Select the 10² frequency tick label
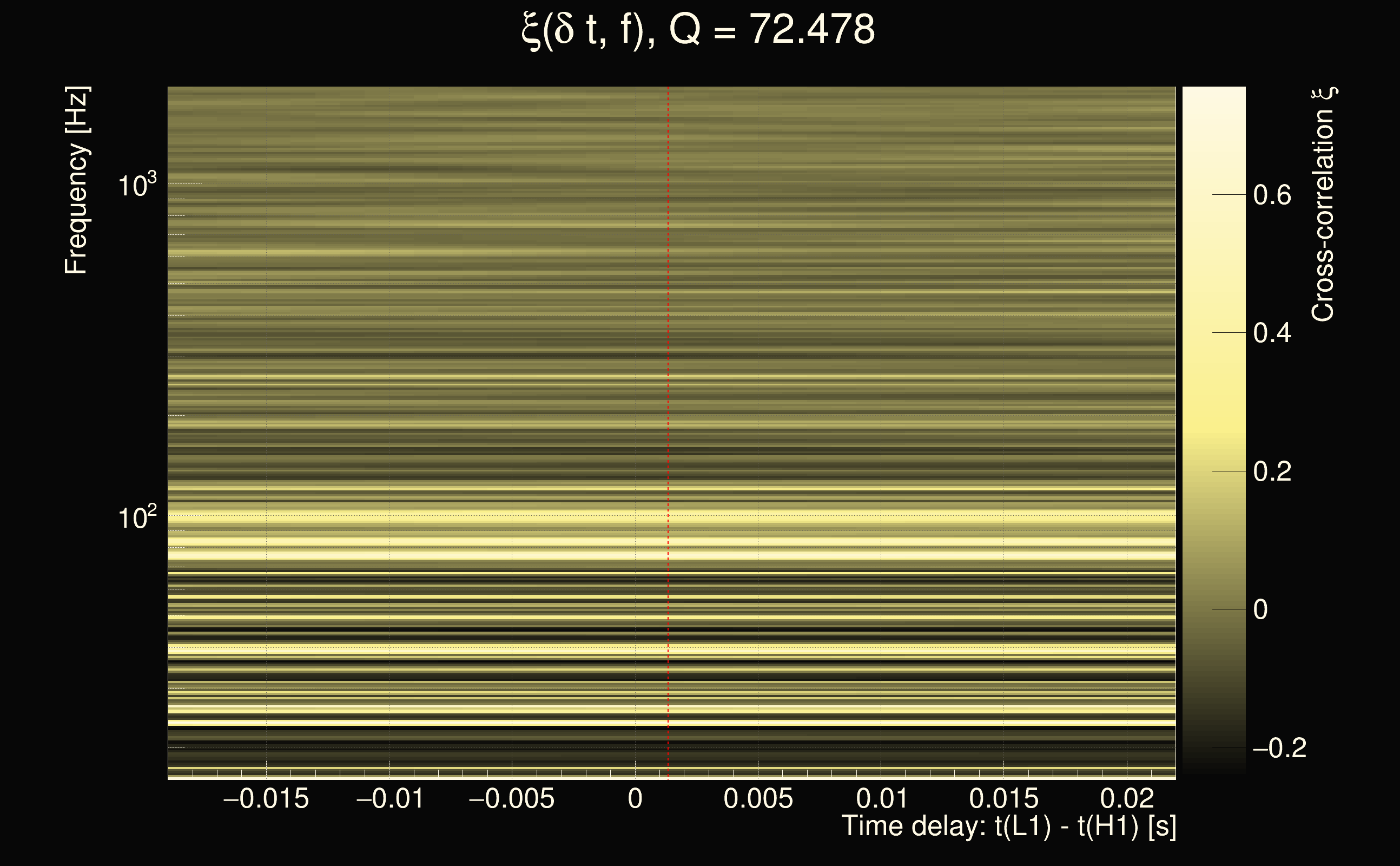 [x=137, y=518]
